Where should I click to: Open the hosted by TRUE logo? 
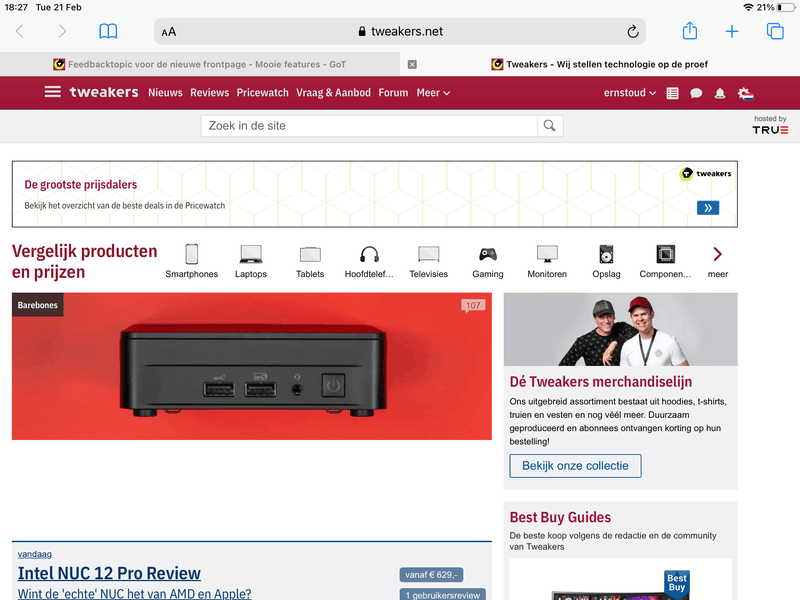770,125
